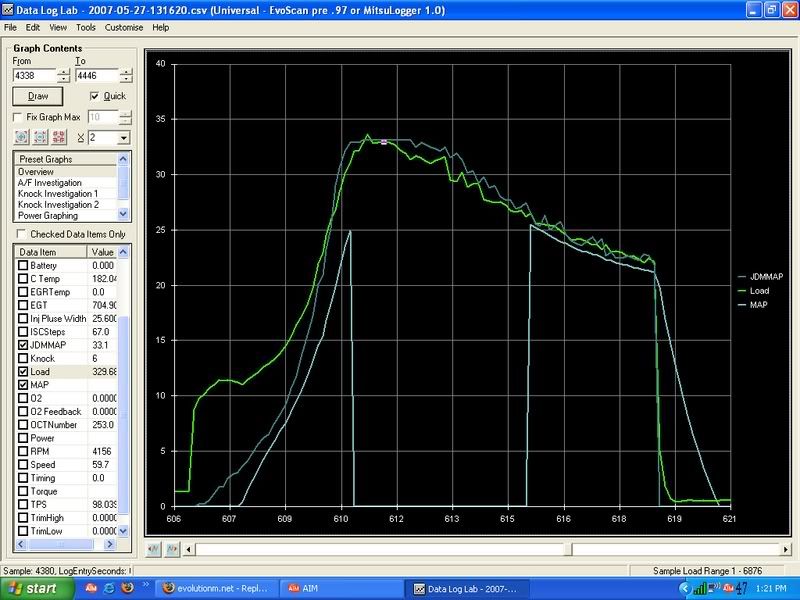
Task: Tick the Checked Data Items Only box
Action: click(22, 234)
